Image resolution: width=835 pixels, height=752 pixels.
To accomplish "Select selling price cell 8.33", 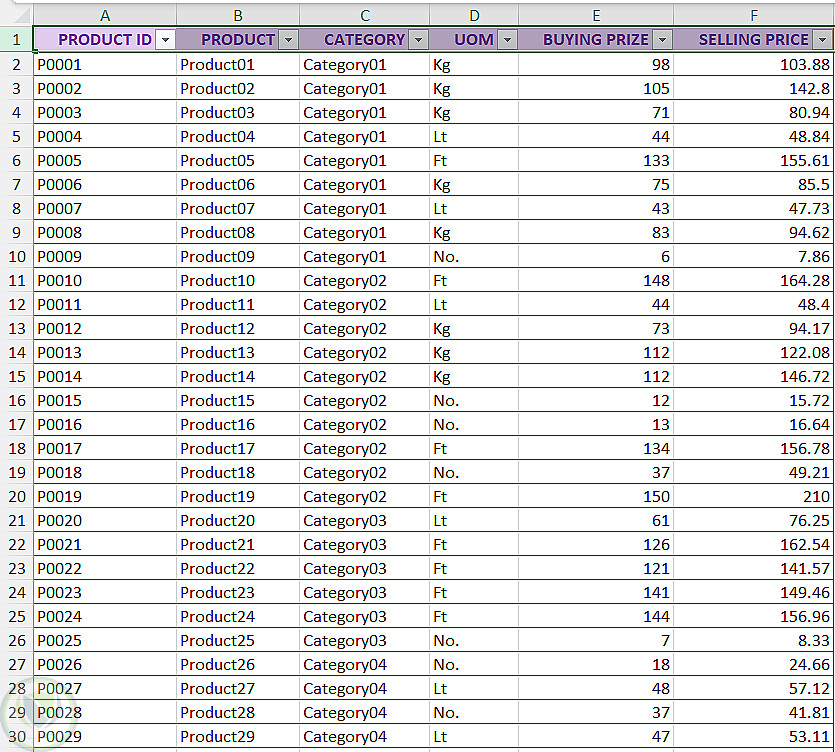I will pyautogui.click(x=754, y=641).
